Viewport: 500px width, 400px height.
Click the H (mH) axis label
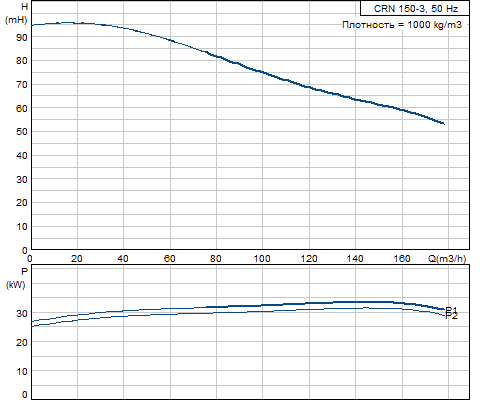[x=17, y=13]
